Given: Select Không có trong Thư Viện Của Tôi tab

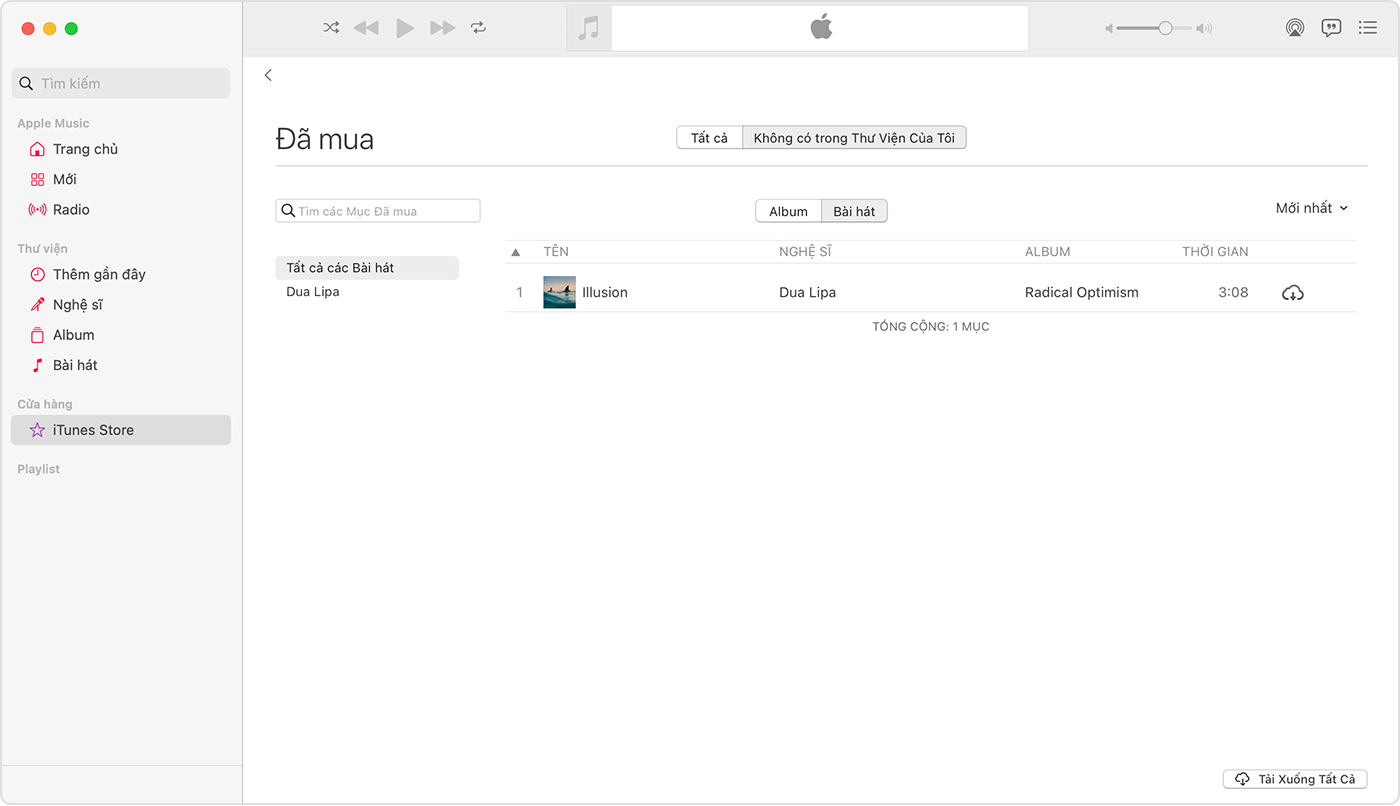Looking at the screenshot, I should [854, 138].
